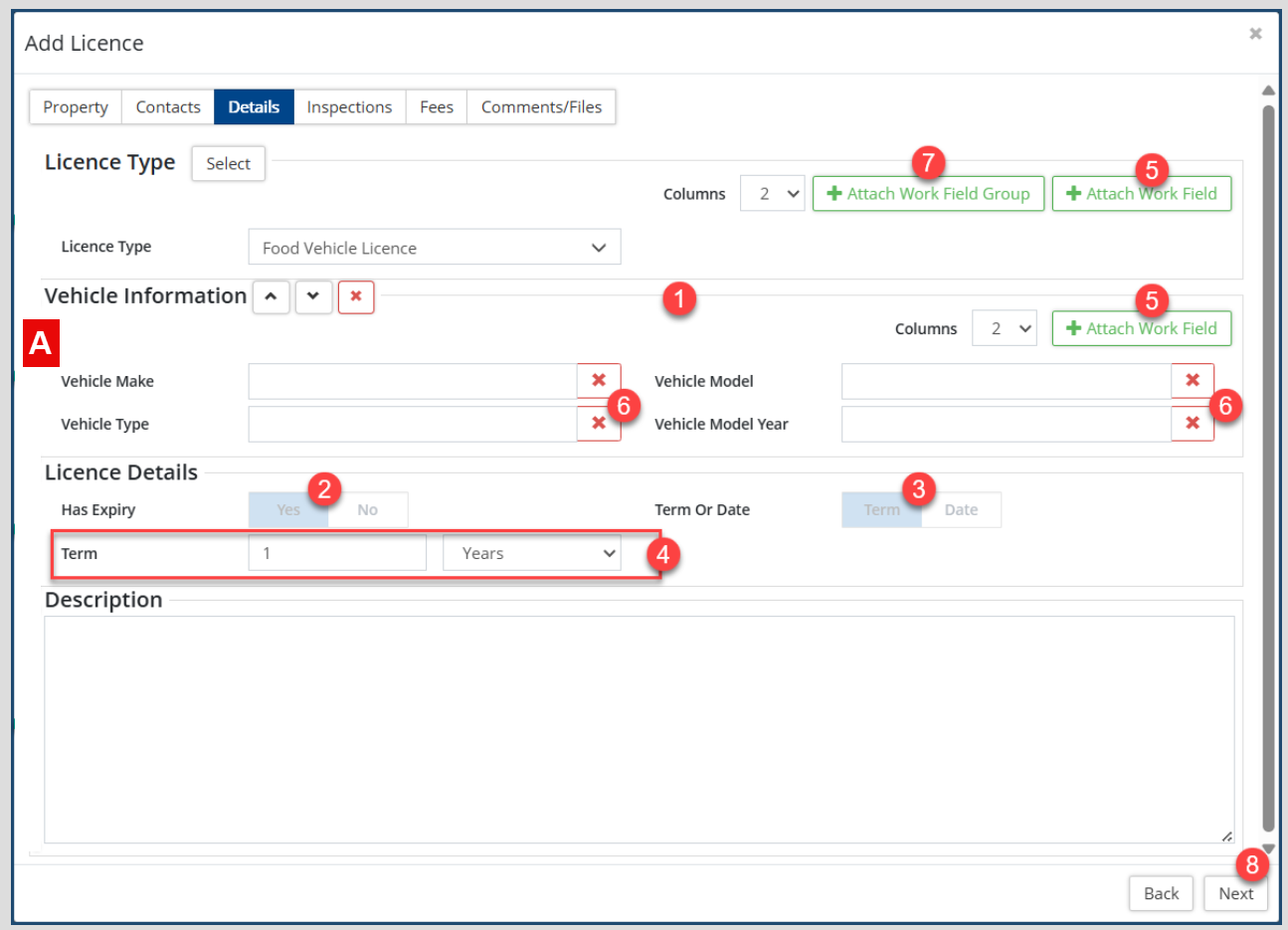Click the Next button
Image resolution: width=1288 pixels, height=930 pixels.
point(1236,893)
